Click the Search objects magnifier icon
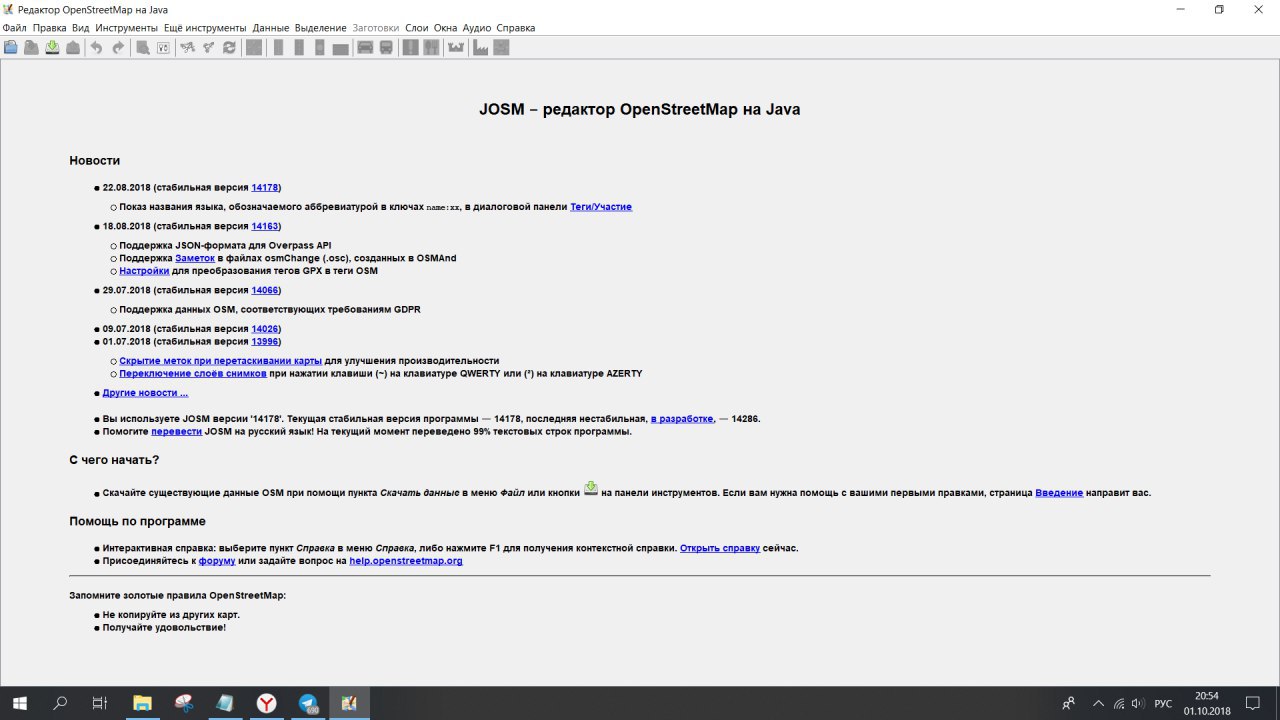 [x=143, y=47]
